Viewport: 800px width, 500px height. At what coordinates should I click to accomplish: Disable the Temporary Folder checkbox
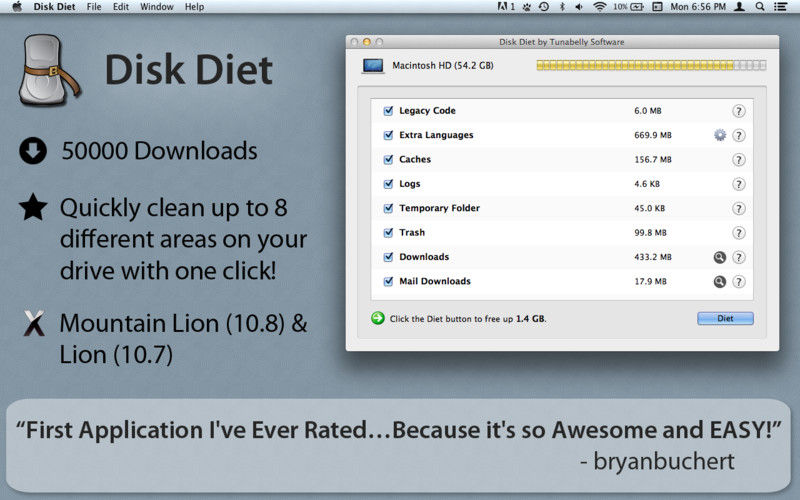388,208
